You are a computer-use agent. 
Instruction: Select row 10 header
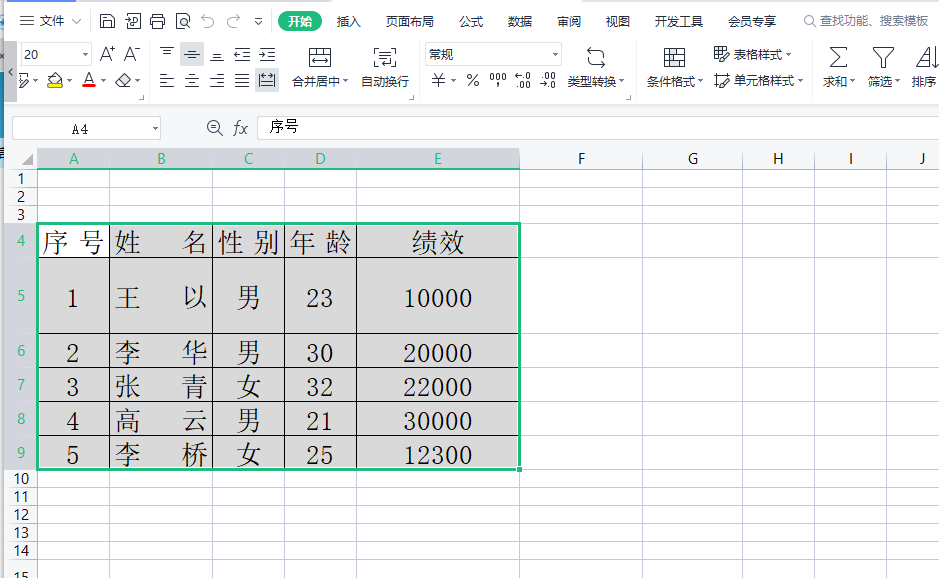pos(21,479)
